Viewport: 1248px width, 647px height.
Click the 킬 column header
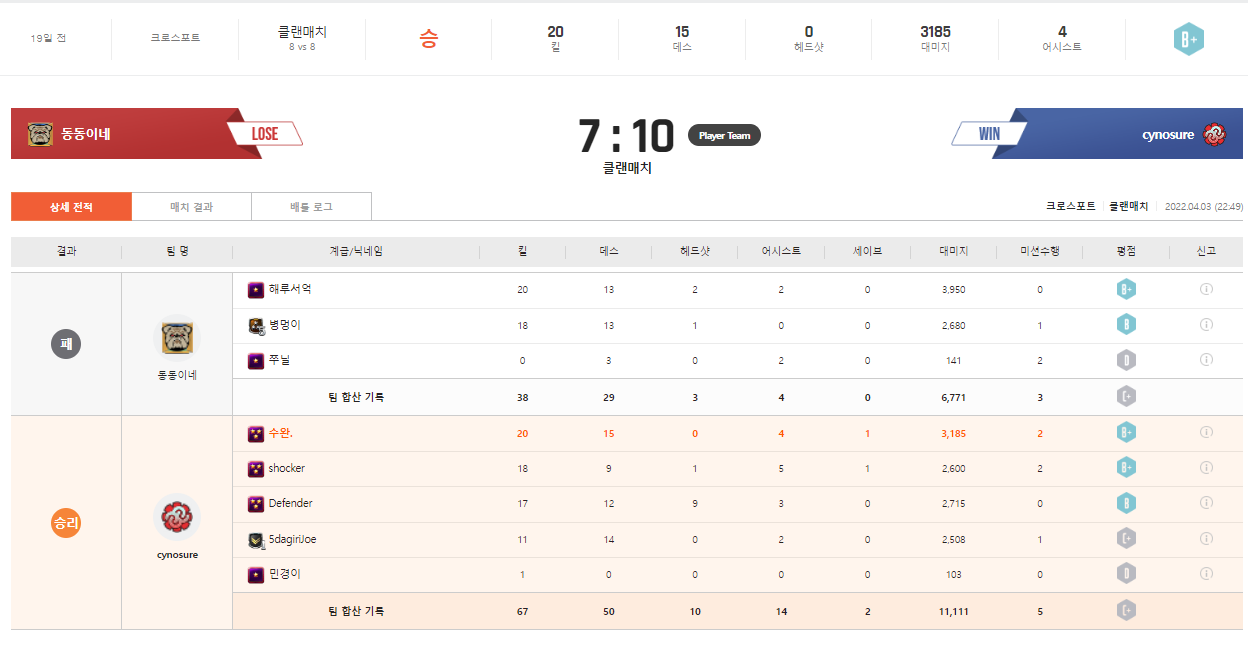click(522, 251)
